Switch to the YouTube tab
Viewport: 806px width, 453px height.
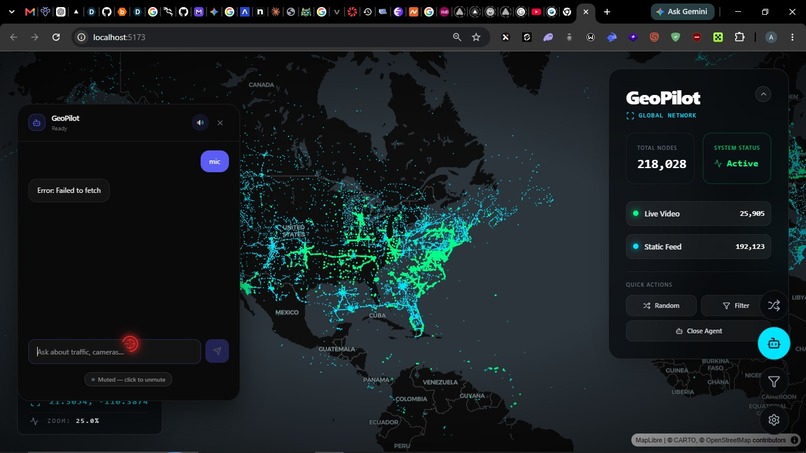[536, 11]
